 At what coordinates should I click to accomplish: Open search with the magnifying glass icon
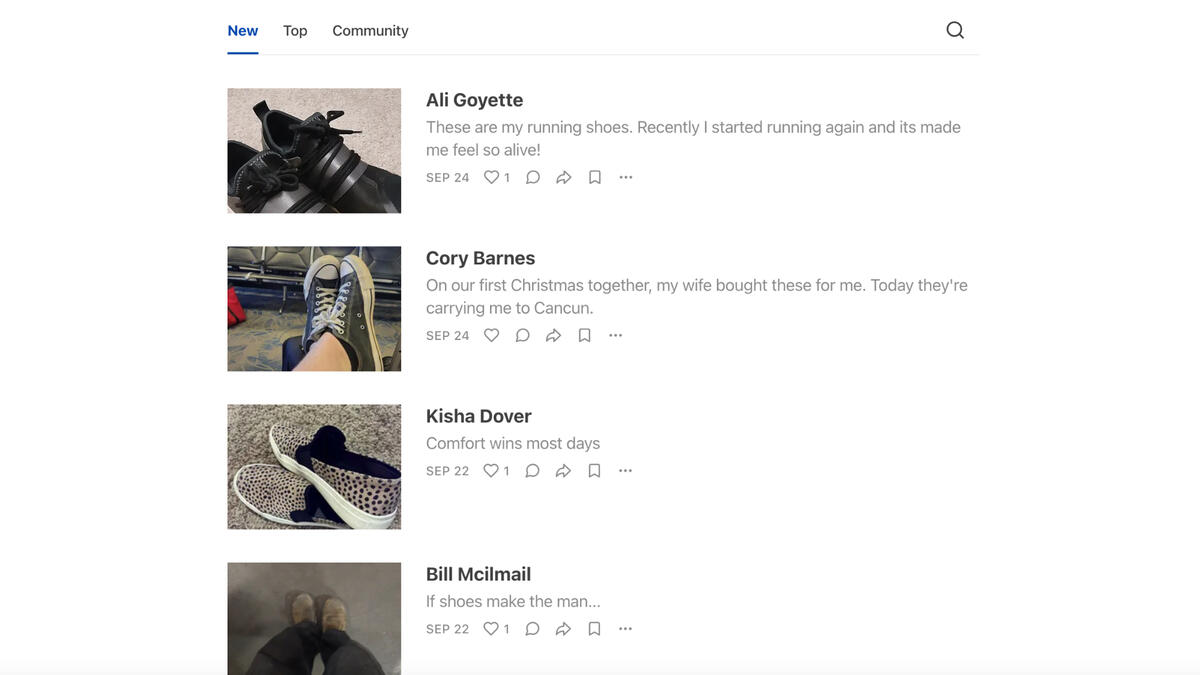(x=955, y=30)
